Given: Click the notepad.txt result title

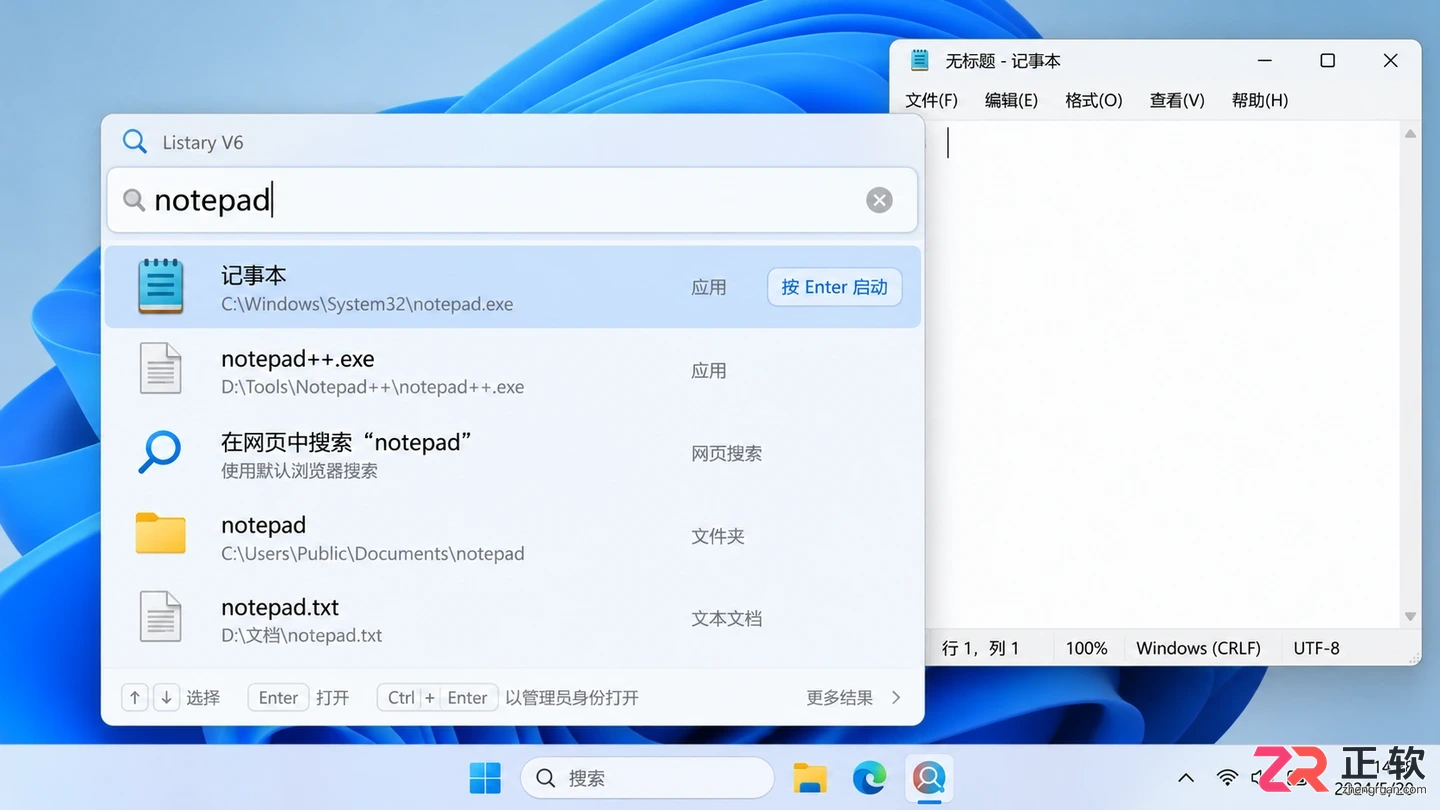Looking at the screenshot, I should pos(280,607).
